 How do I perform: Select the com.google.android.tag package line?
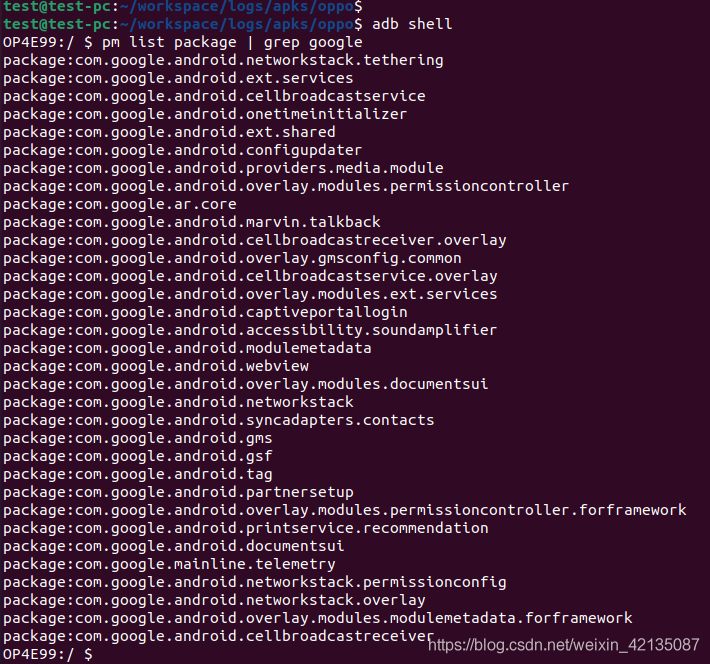click(x=138, y=474)
